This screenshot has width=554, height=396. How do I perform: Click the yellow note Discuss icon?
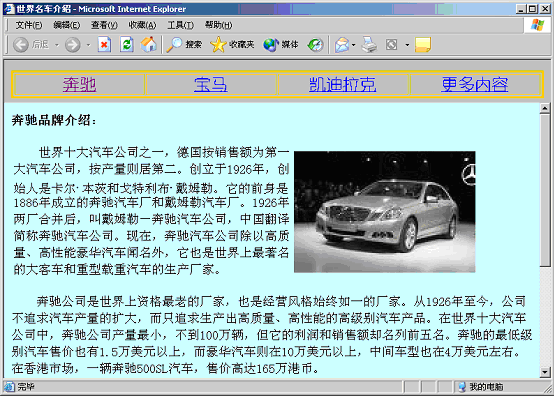coord(423,45)
